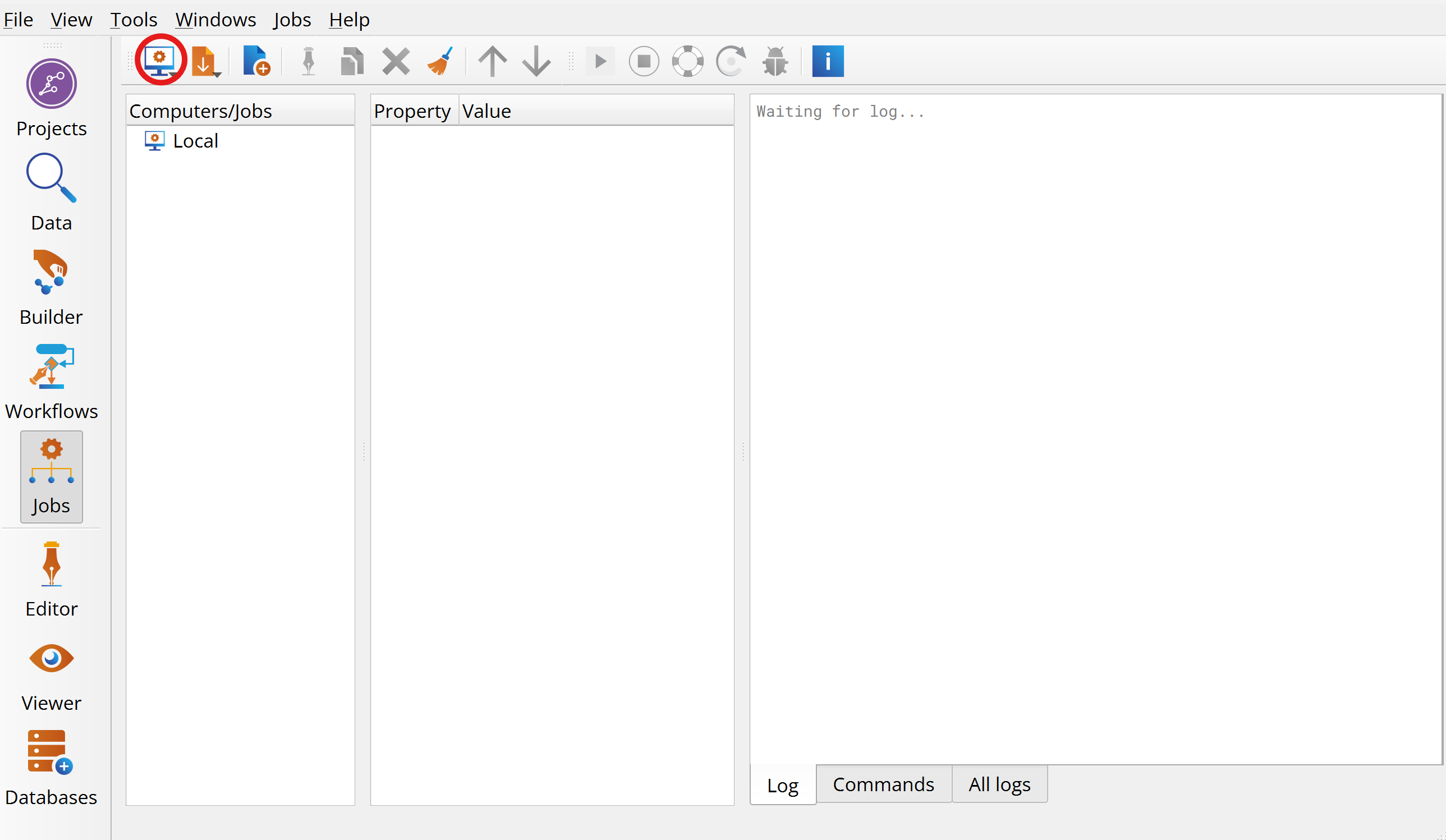Move the job down with the arrow
Image resolution: width=1446 pixels, height=840 pixels.
tap(536, 61)
